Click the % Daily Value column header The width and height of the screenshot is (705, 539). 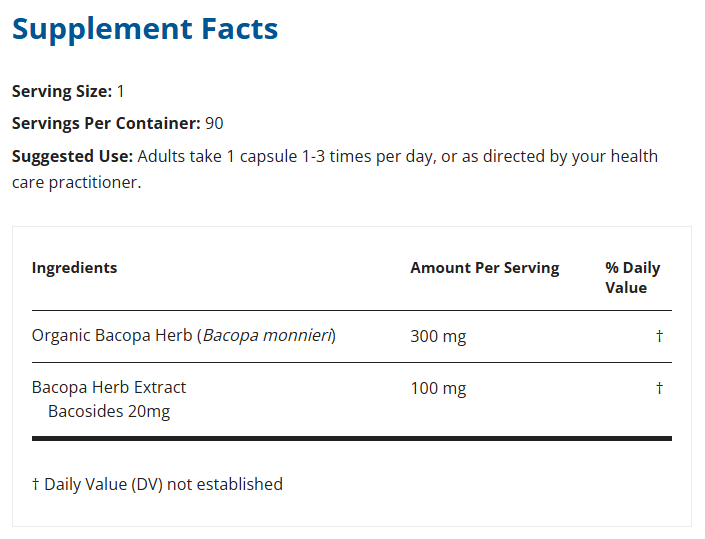(x=632, y=278)
